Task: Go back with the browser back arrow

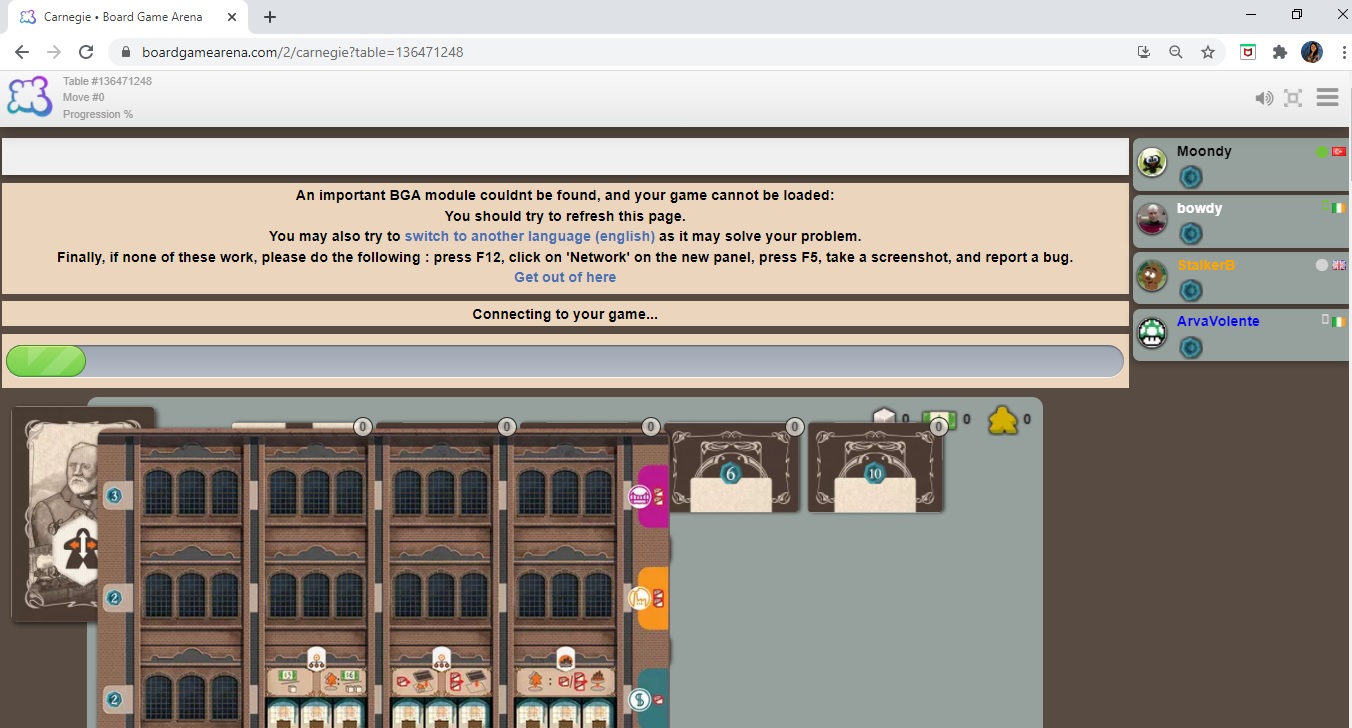Action: 22,52
